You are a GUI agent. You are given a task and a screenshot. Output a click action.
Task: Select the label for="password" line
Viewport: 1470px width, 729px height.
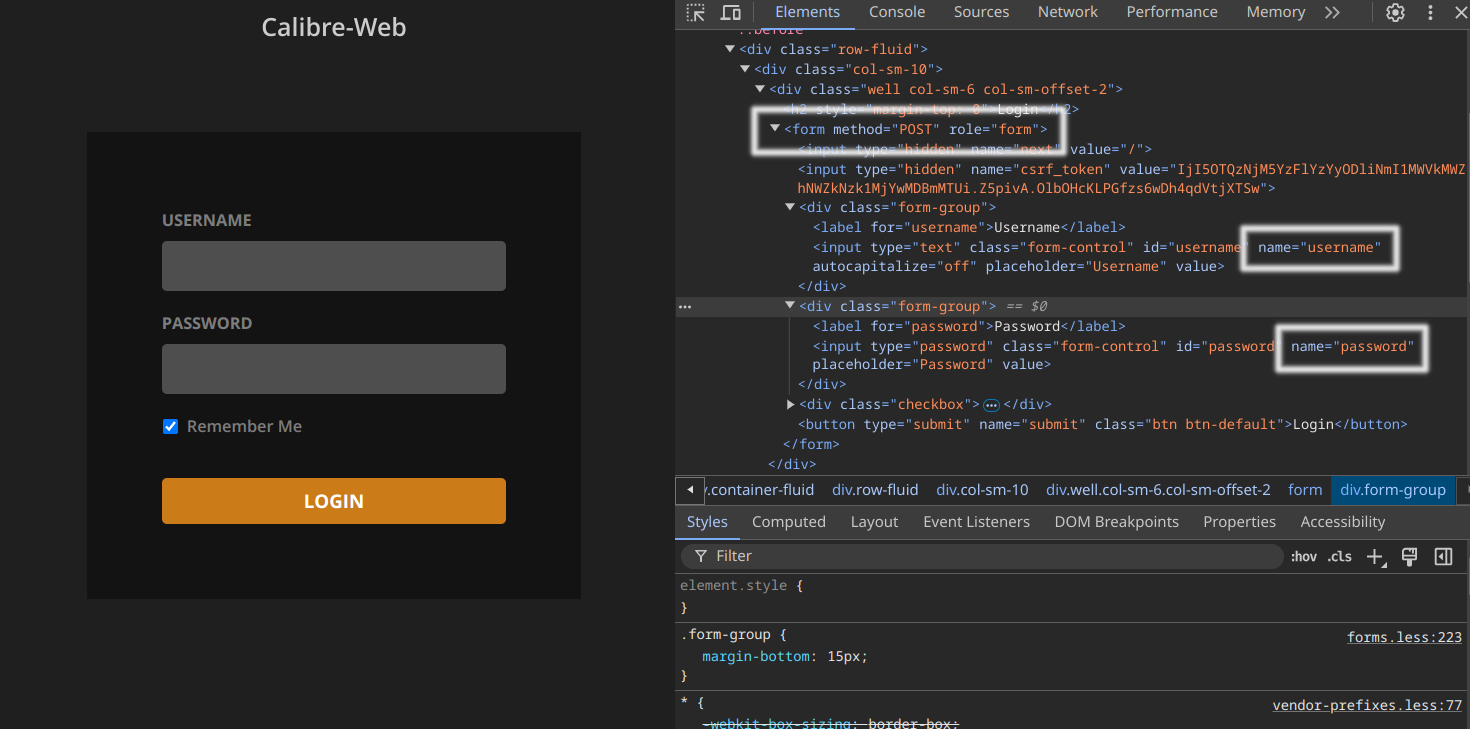pyautogui.click(x=969, y=326)
